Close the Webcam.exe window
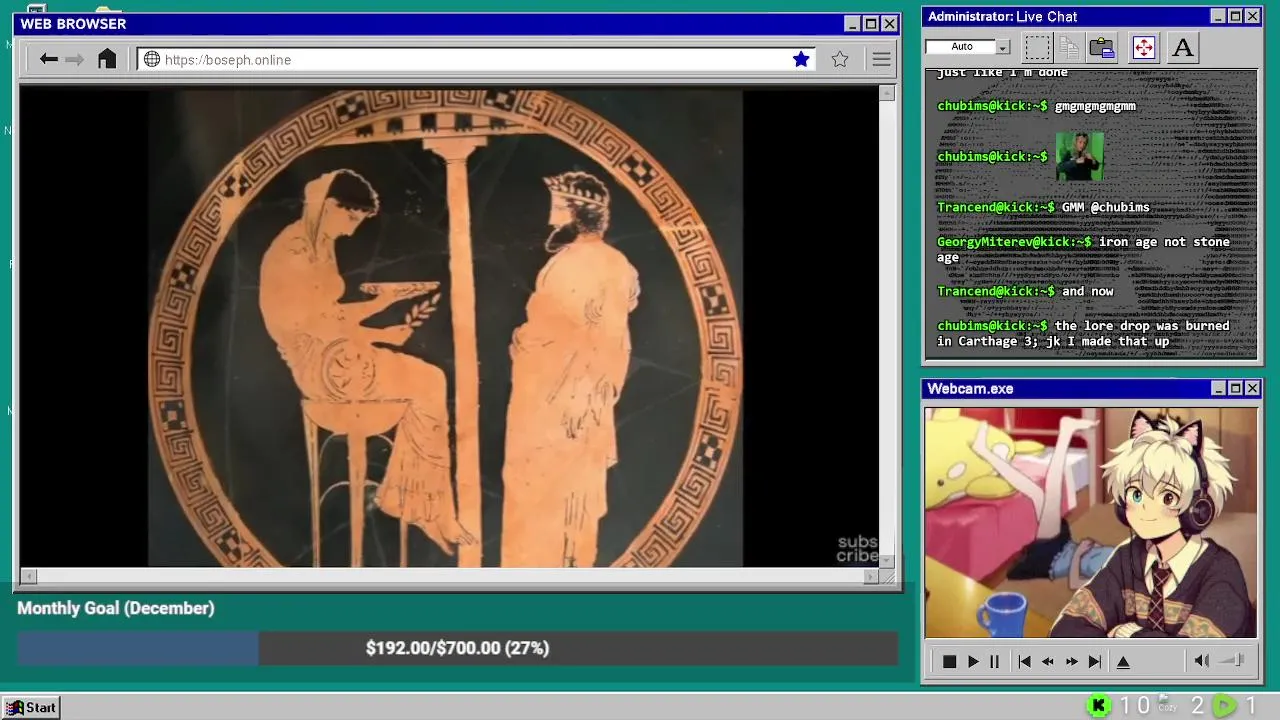The height and width of the screenshot is (720, 1280). coord(1252,388)
